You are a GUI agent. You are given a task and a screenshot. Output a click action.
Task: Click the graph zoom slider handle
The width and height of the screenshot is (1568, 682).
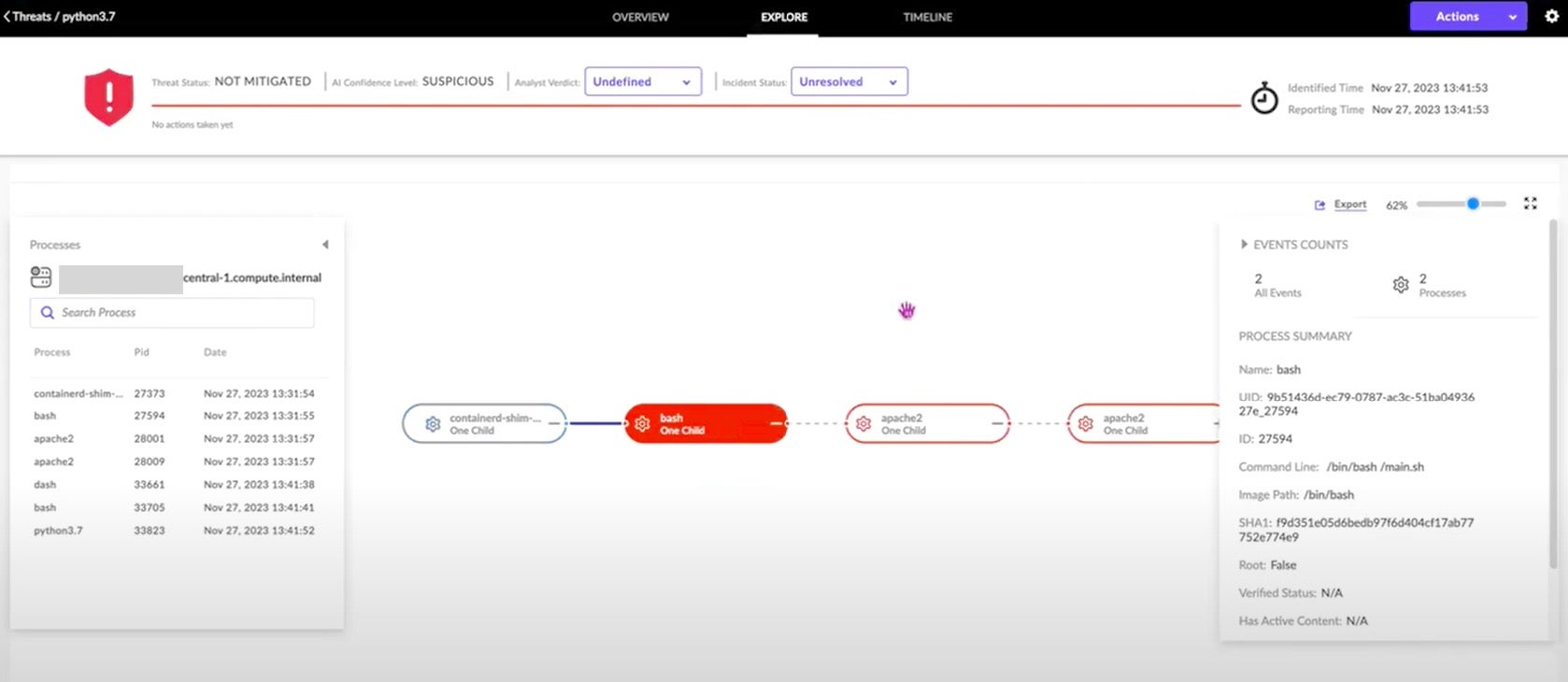coord(1473,204)
